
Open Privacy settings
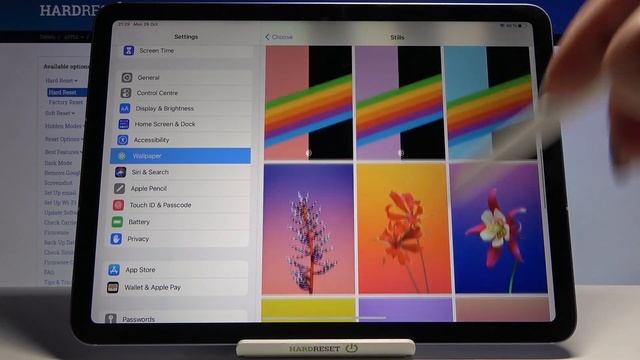pyautogui.click(x=178, y=239)
